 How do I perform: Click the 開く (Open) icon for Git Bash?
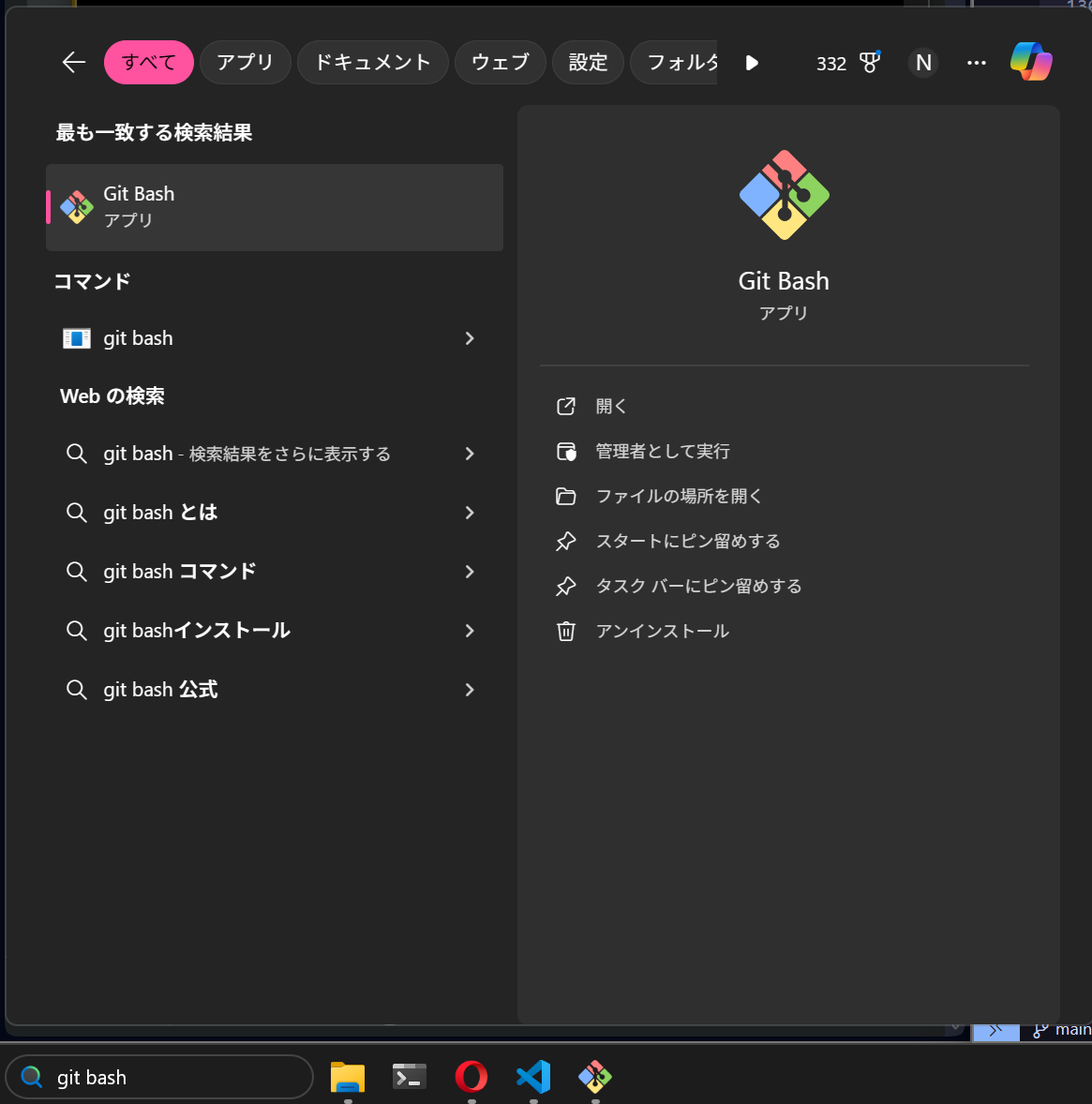pos(610,406)
